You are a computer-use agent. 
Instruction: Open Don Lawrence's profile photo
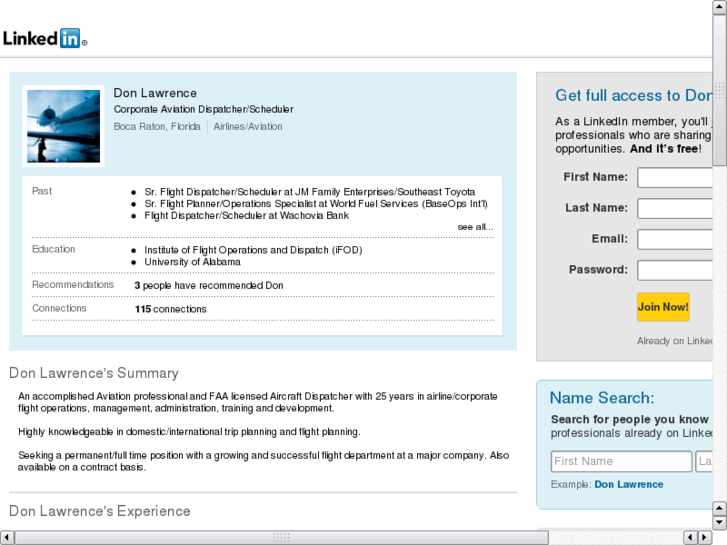(x=64, y=126)
